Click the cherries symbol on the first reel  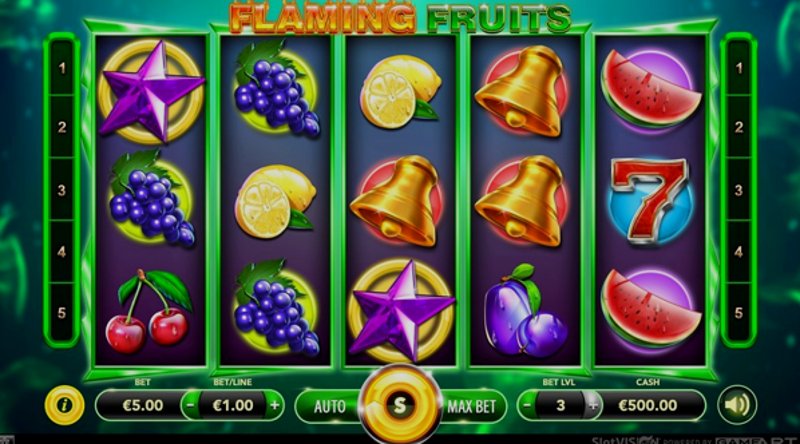click(150, 311)
